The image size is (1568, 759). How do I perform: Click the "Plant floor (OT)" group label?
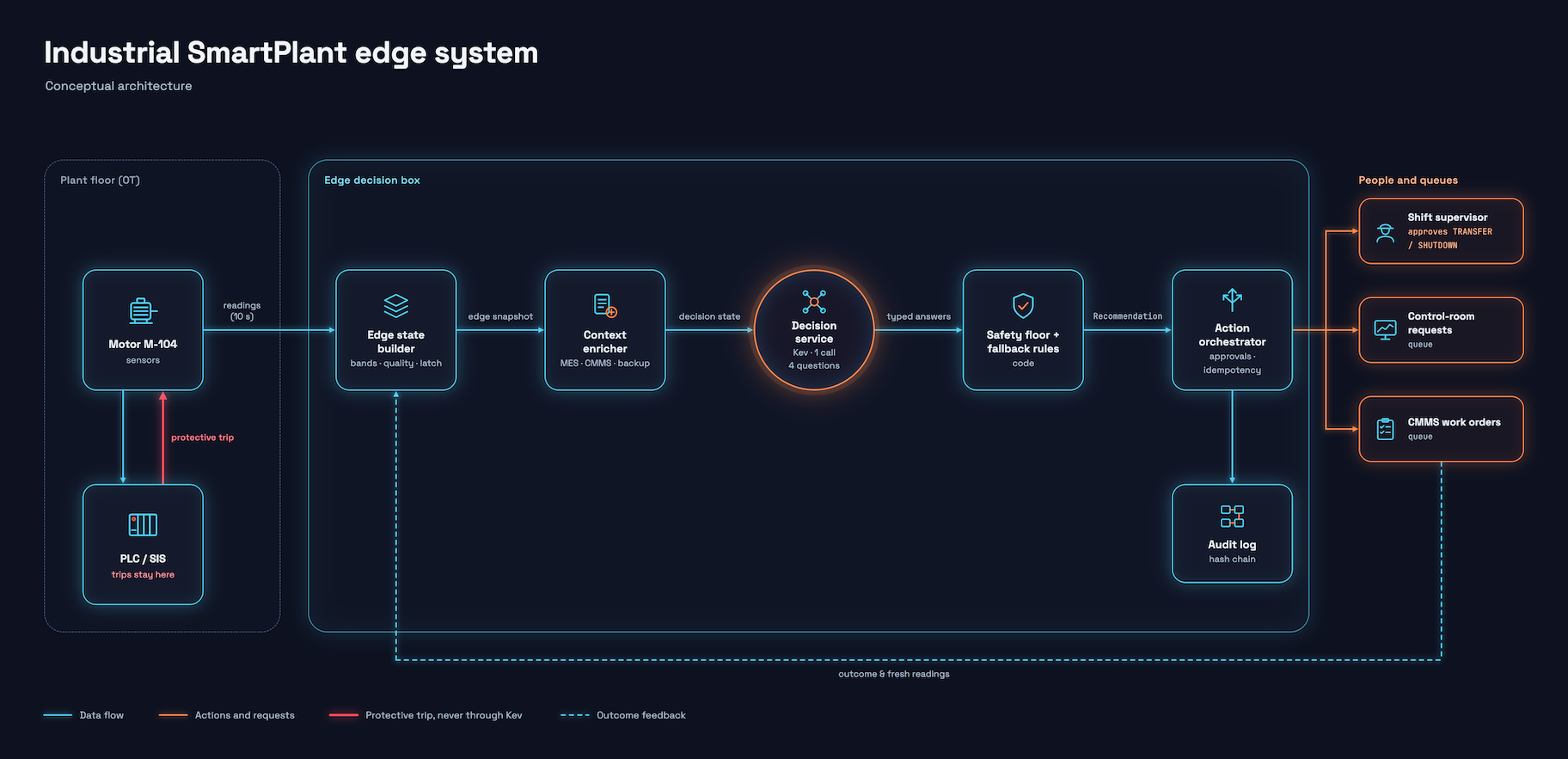click(100, 181)
